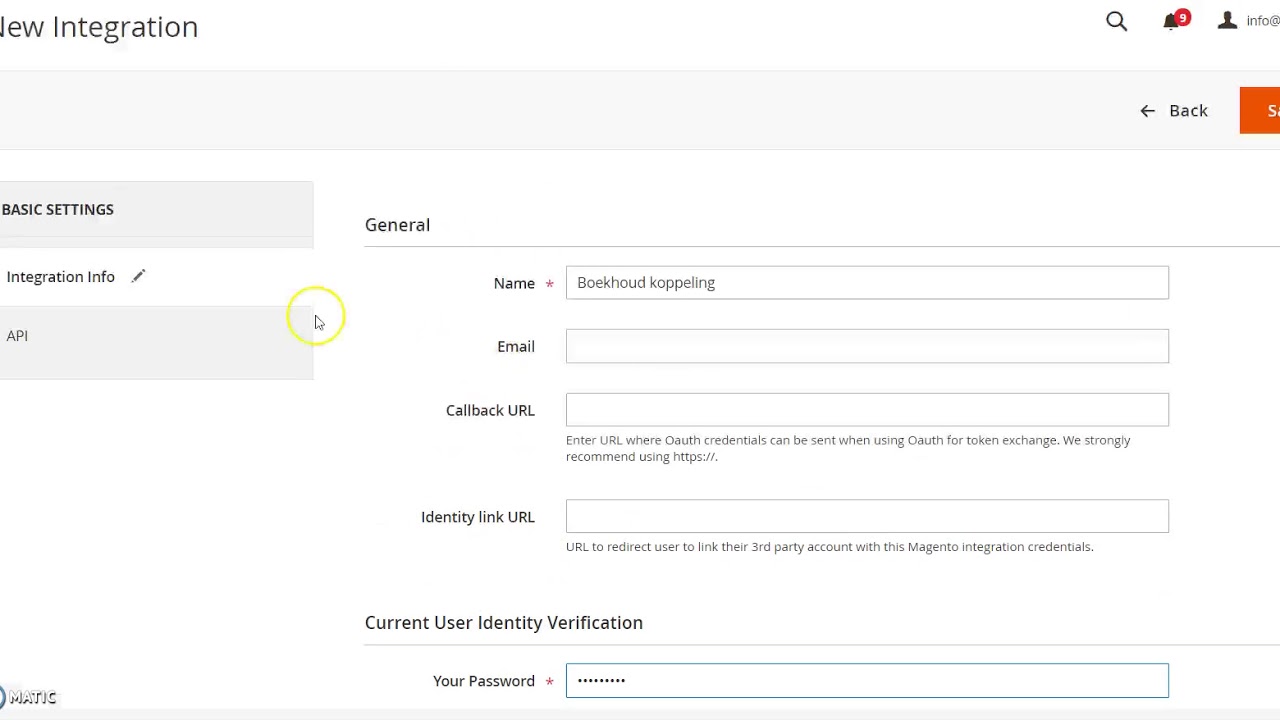The width and height of the screenshot is (1280, 720).
Task: Click the info@ account label
Action: (1263, 21)
